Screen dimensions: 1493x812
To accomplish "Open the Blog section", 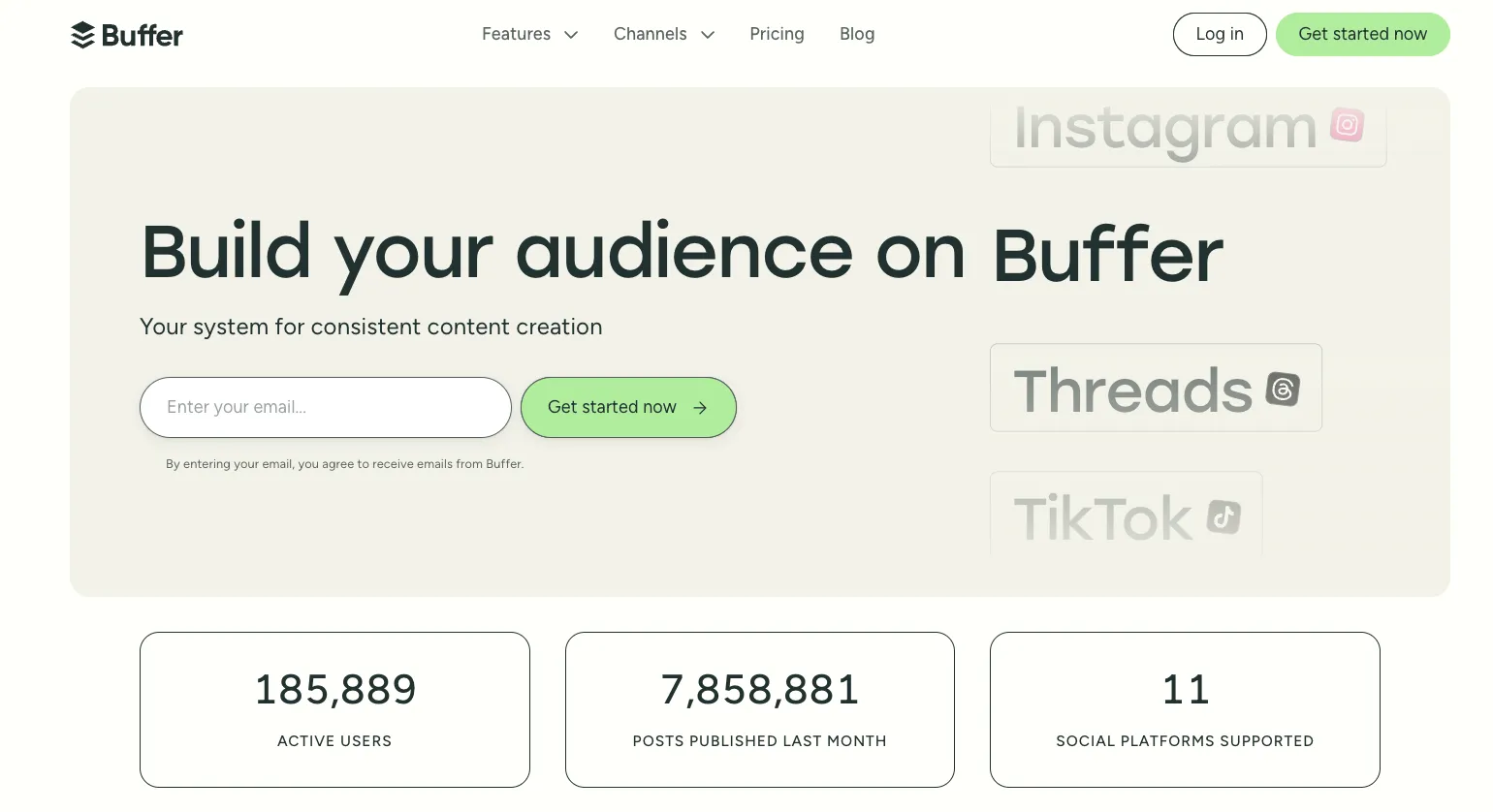I will click(857, 34).
